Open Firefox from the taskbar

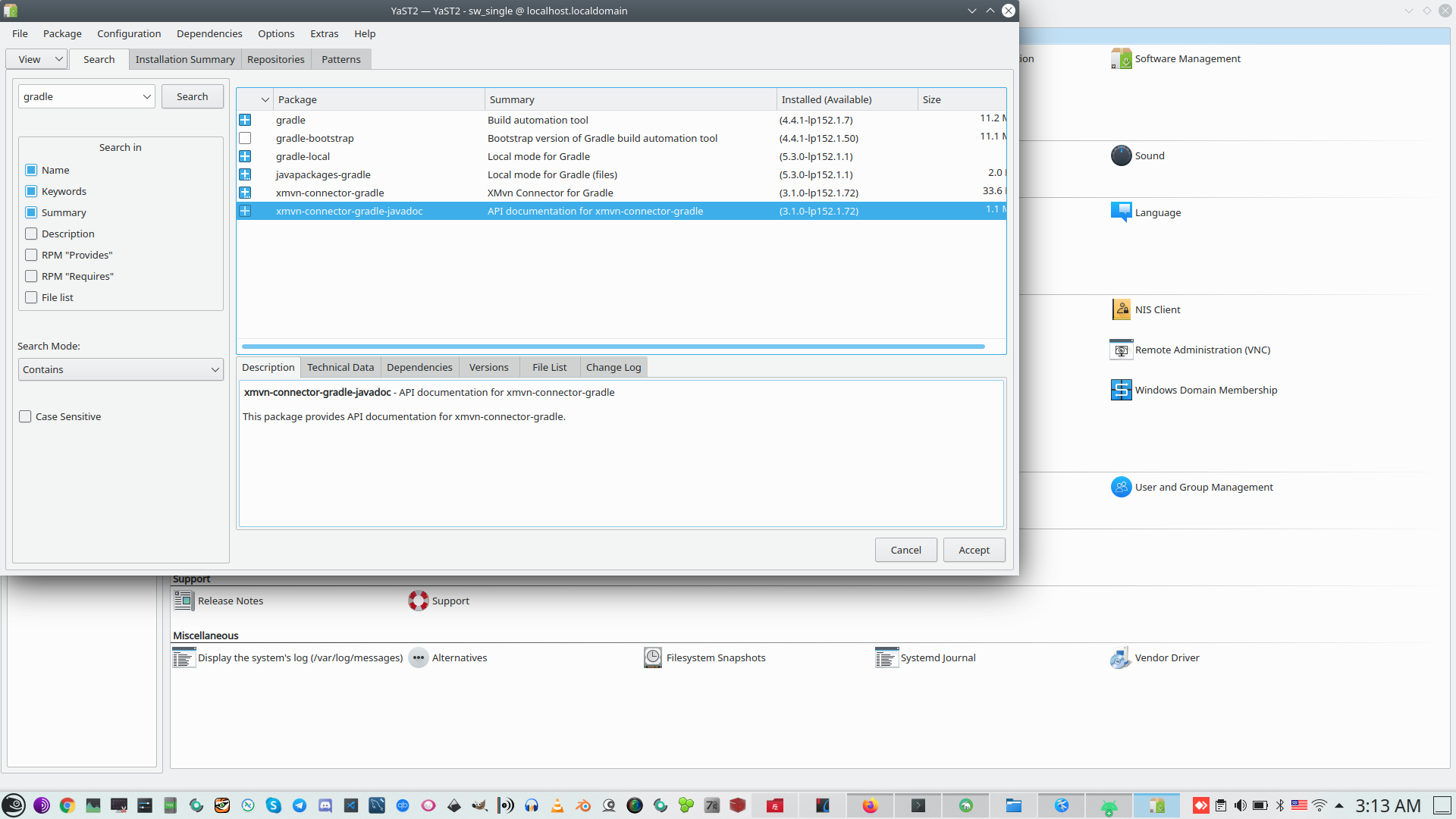tap(870, 805)
